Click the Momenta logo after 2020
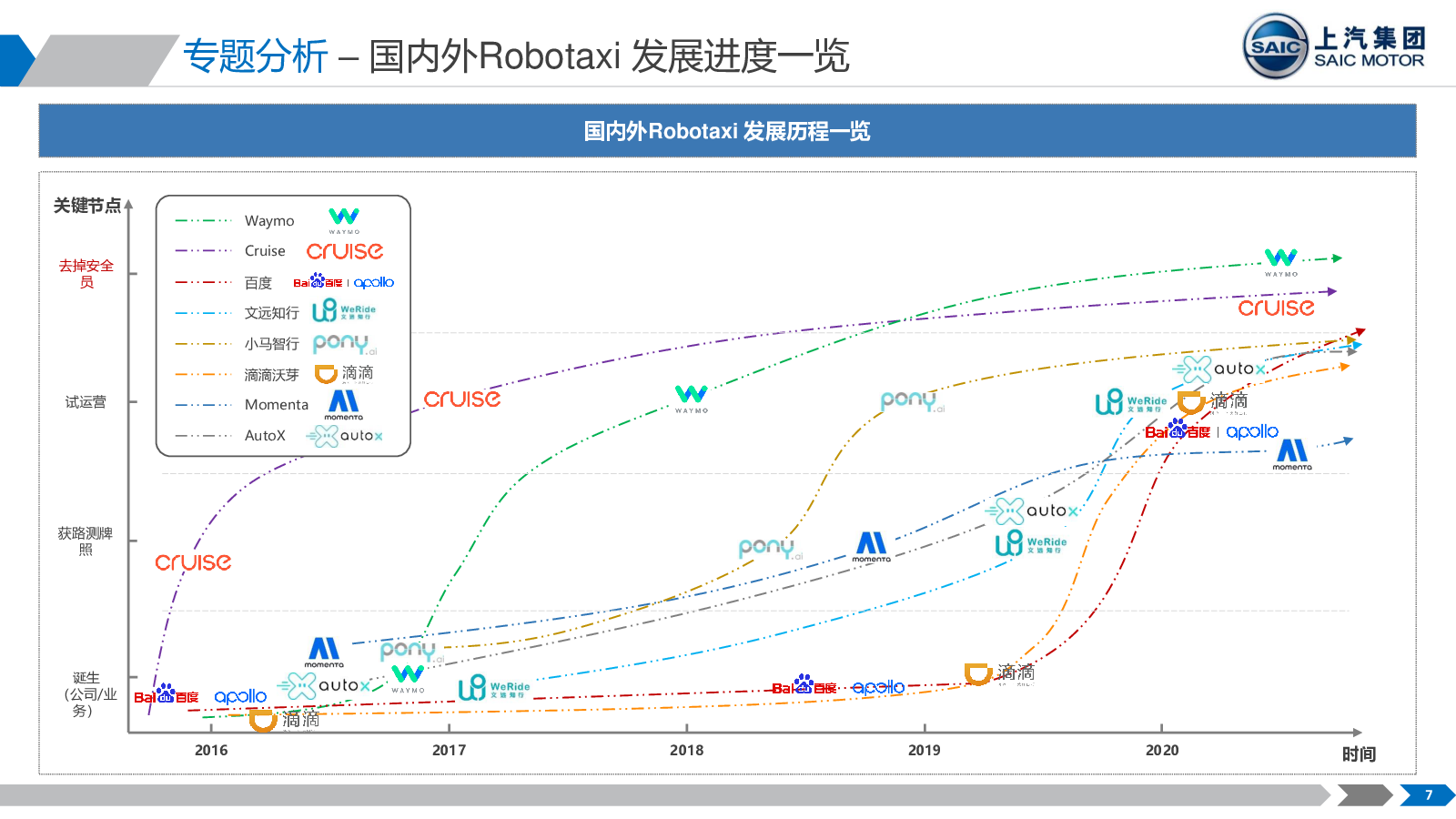 [x=1292, y=454]
